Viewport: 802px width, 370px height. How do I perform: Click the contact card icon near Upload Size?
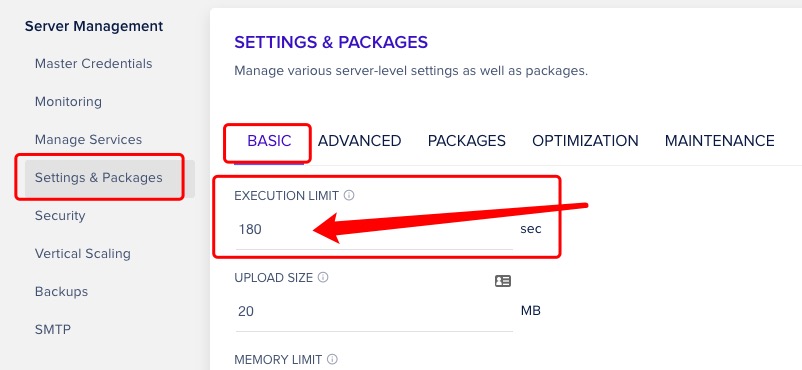pos(503,281)
